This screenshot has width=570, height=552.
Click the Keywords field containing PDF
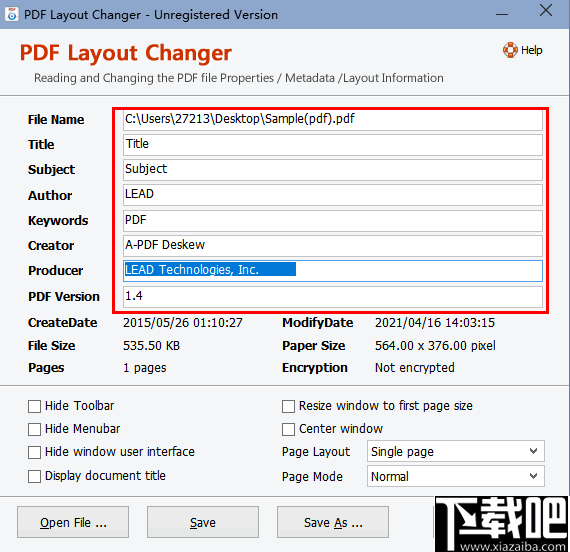(333, 221)
